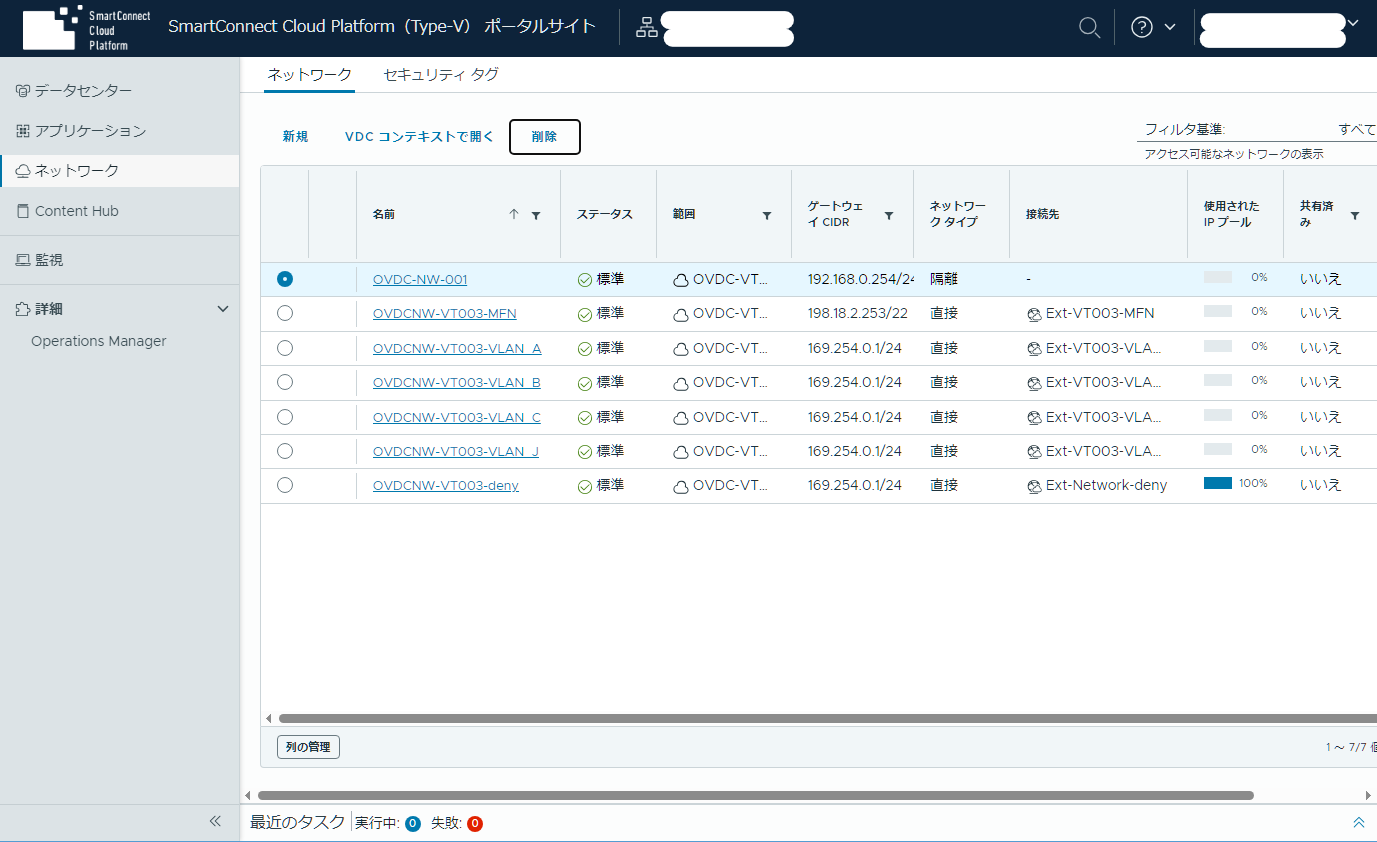Select radio button for OVDCNW-VT003-deny
The width and height of the screenshot is (1377, 842).
click(x=285, y=485)
